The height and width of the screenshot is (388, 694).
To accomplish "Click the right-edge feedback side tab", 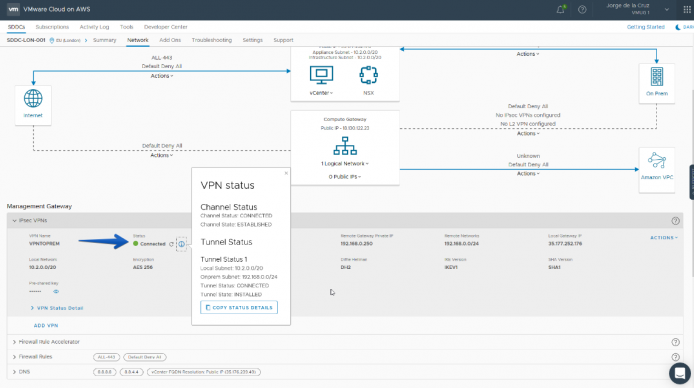I will coord(691,182).
